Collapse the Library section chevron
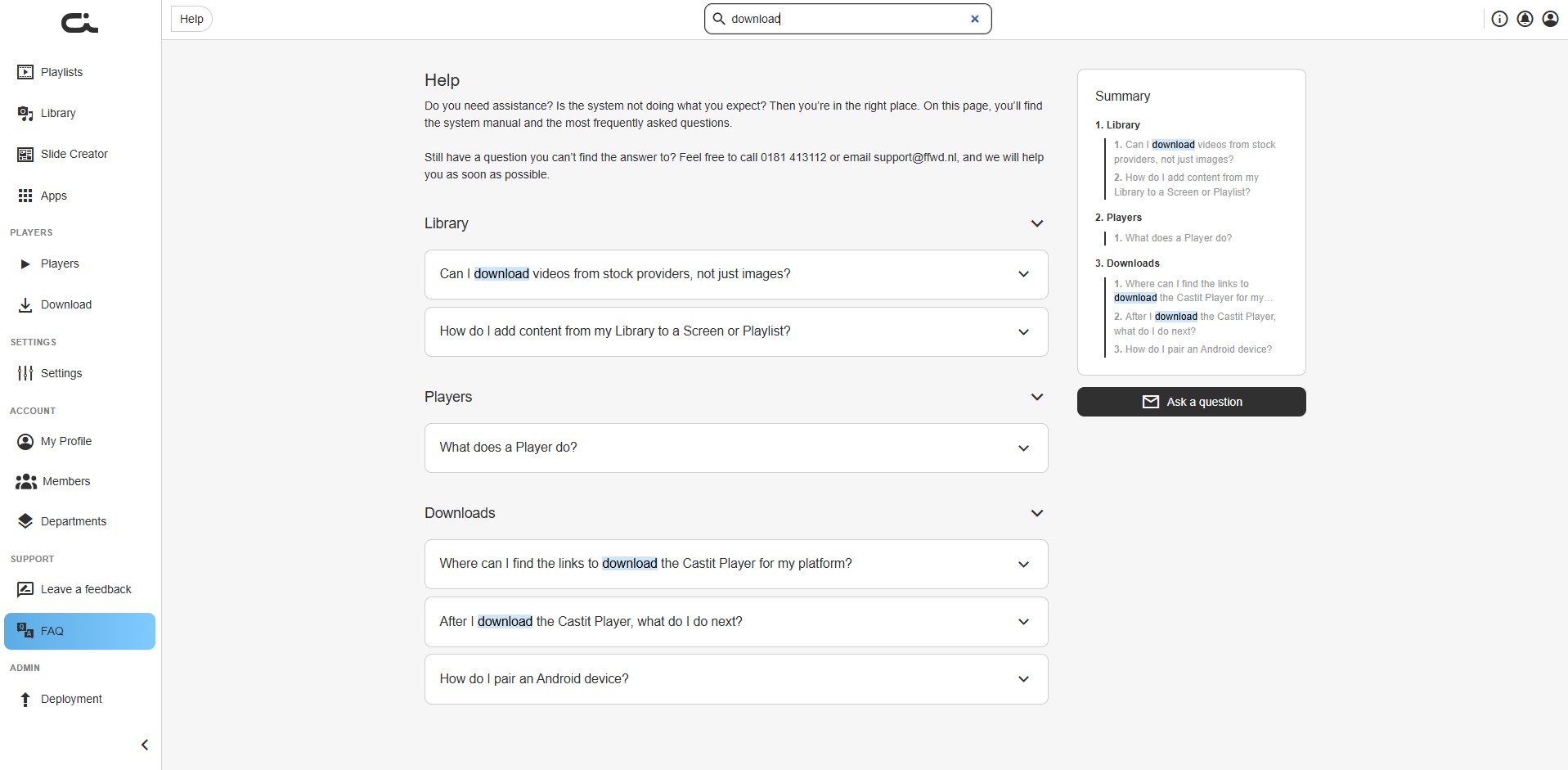 (1036, 223)
